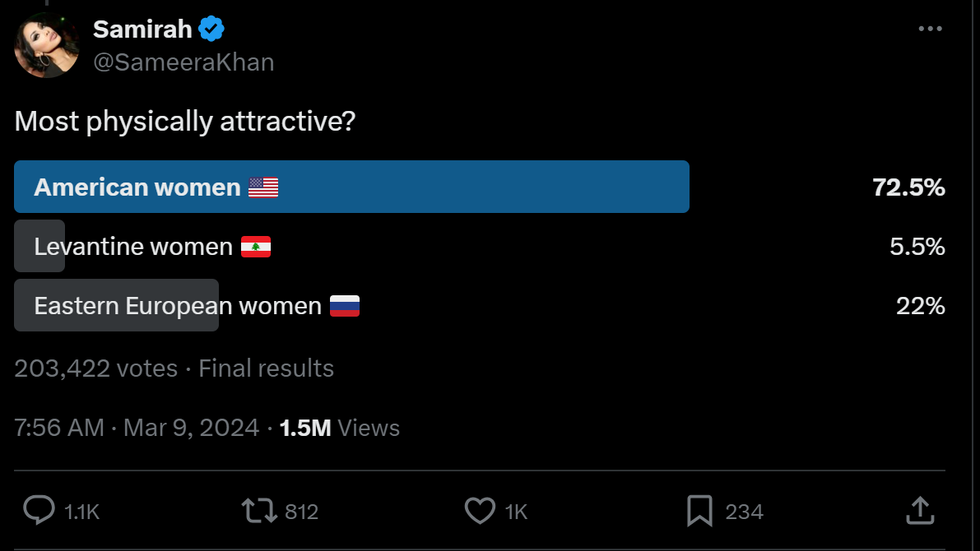
Task: Click the Russian flag emoji
Action: coord(344,306)
